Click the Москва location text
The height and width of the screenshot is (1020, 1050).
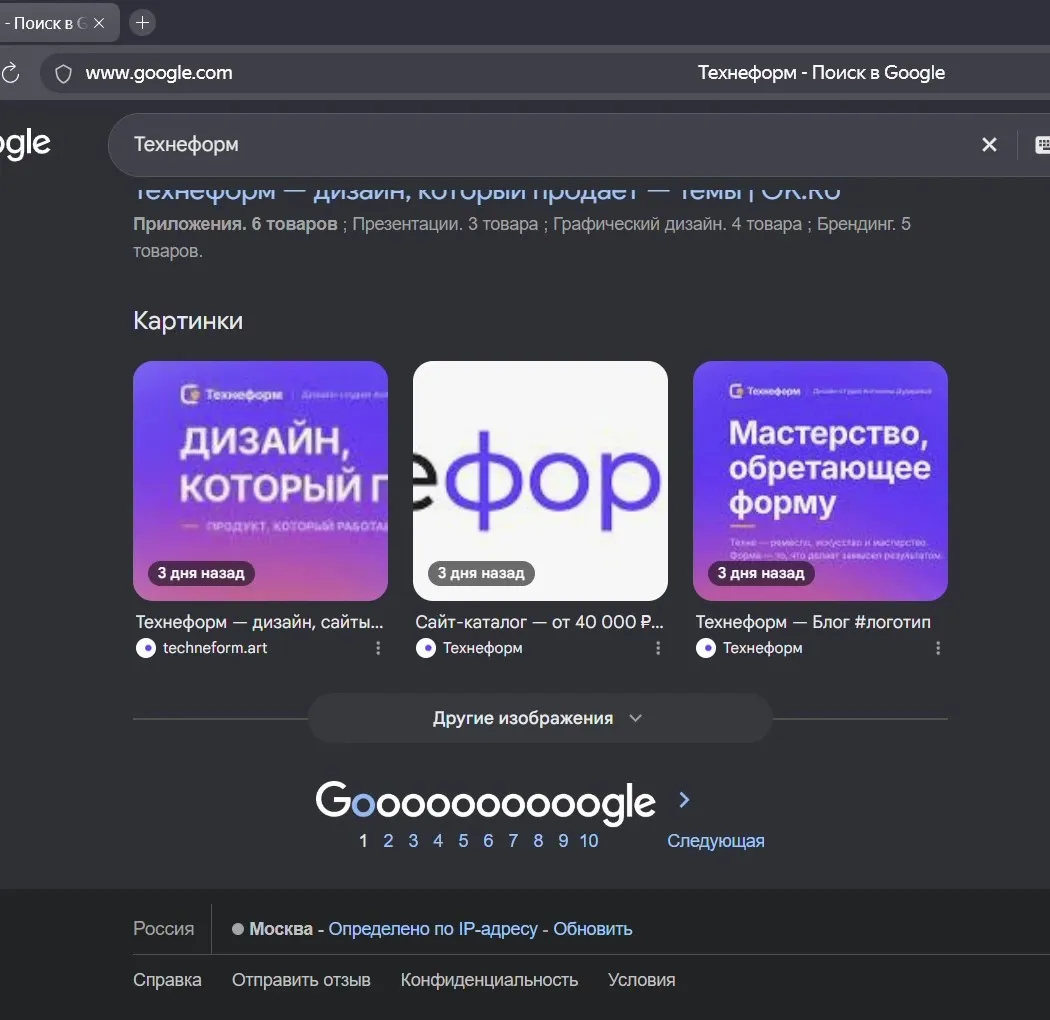[281, 929]
